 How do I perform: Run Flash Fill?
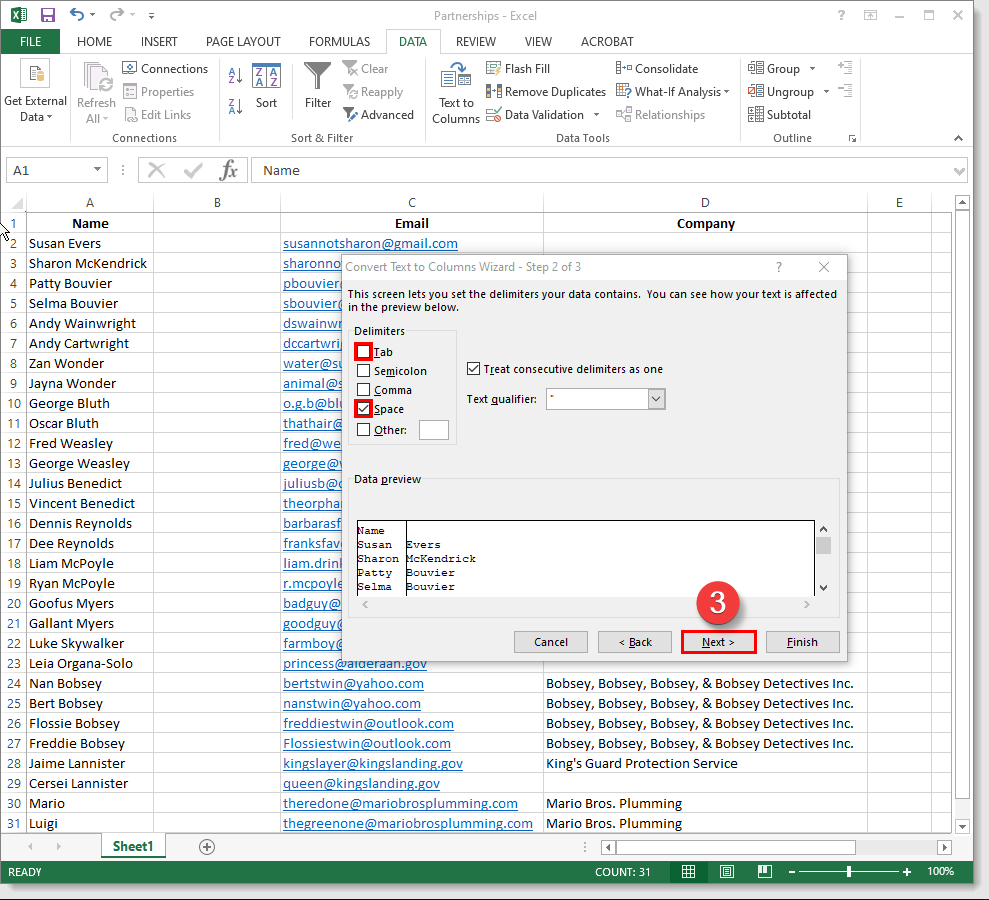(518, 69)
